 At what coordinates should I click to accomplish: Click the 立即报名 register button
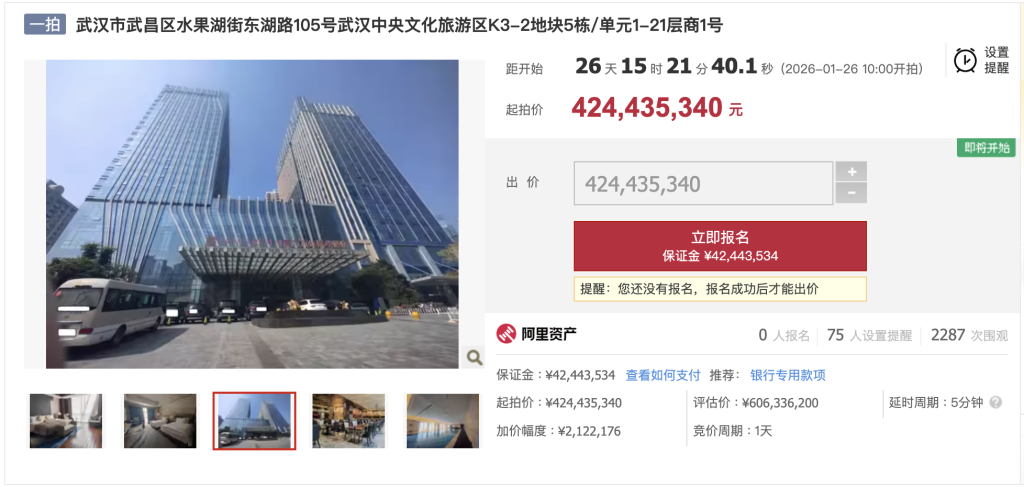tap(720, 246)
